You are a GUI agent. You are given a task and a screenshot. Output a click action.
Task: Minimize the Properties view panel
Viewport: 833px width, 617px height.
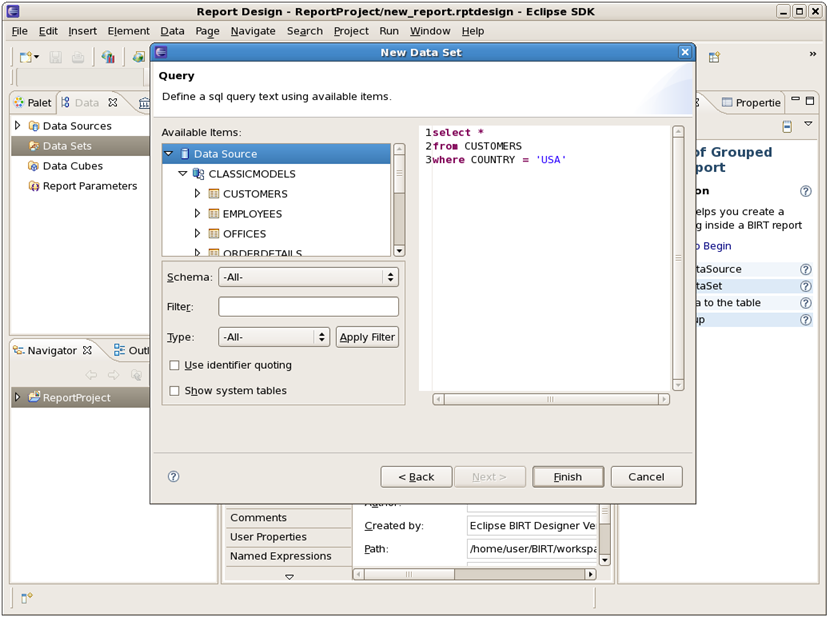click(795, 99)
